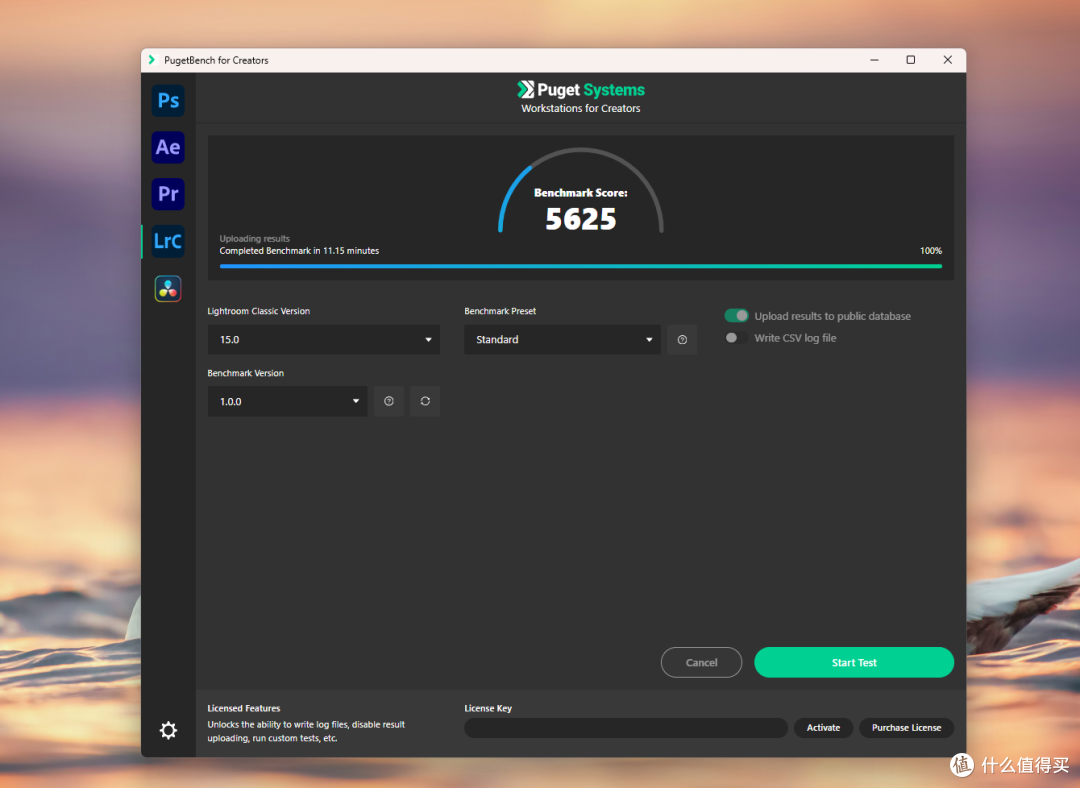Click the Cancel button
This screenshot has width=1080, height=788.
[x=701, y=662]
